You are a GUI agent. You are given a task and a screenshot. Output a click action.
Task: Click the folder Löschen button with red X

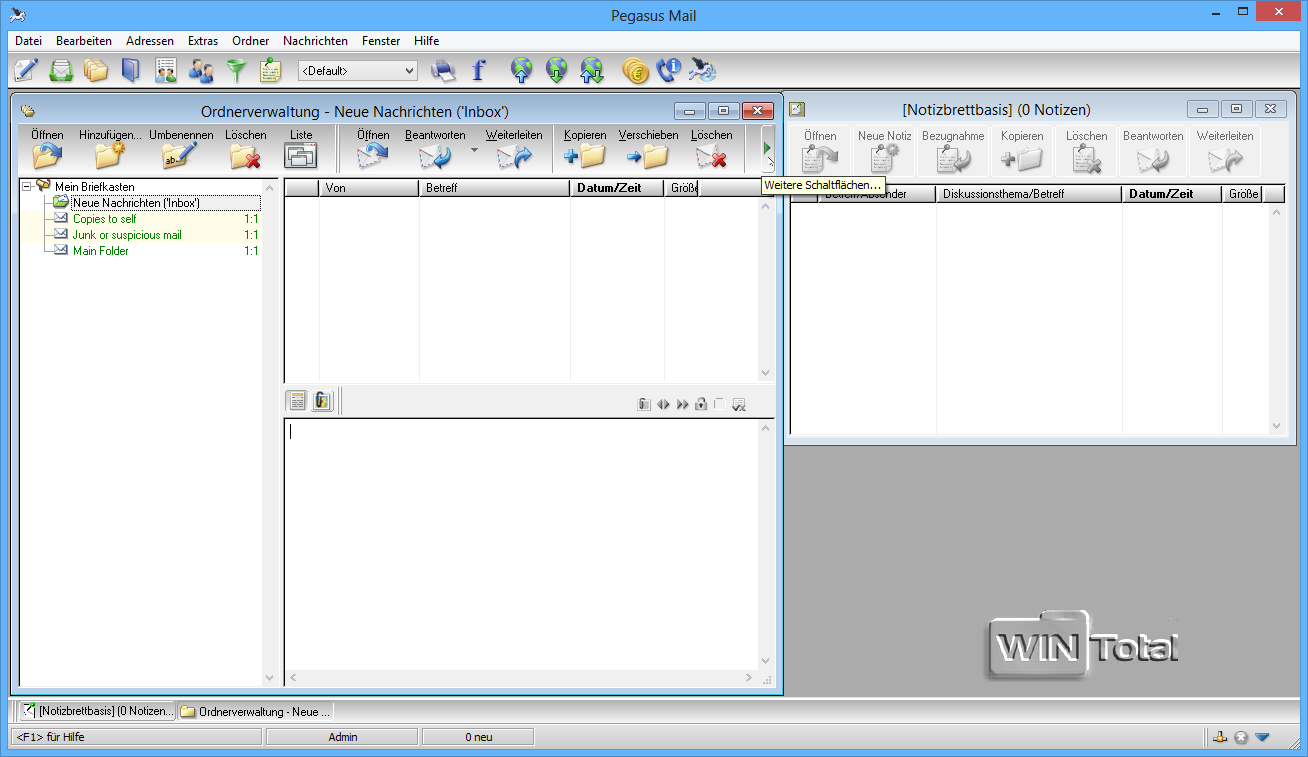[x=246, y=148]
